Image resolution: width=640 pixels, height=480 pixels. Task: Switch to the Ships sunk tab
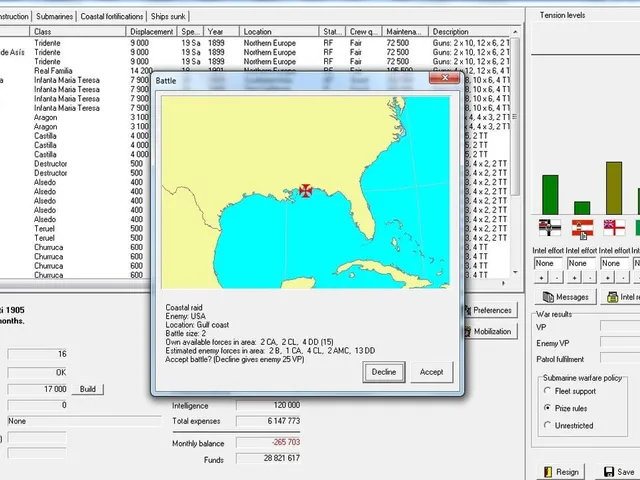(x=168, y=16)
